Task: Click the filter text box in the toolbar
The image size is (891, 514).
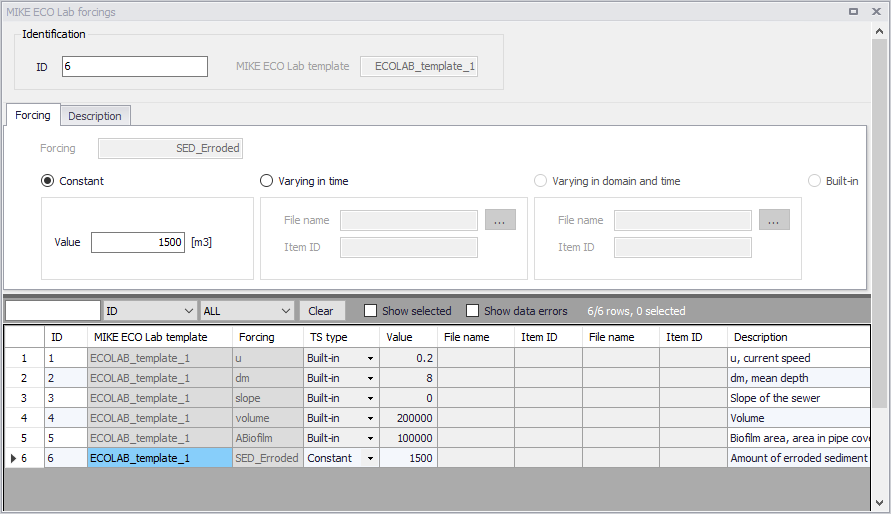Action: click(53, 311)
